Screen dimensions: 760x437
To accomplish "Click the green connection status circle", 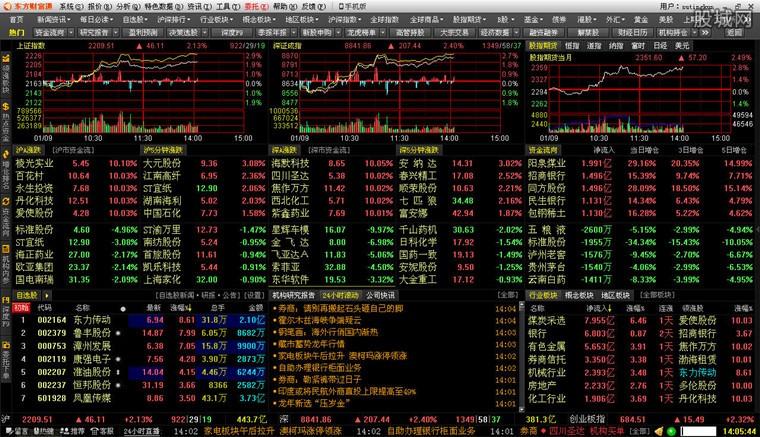I will pyautogui.click(x=671, y=431).
